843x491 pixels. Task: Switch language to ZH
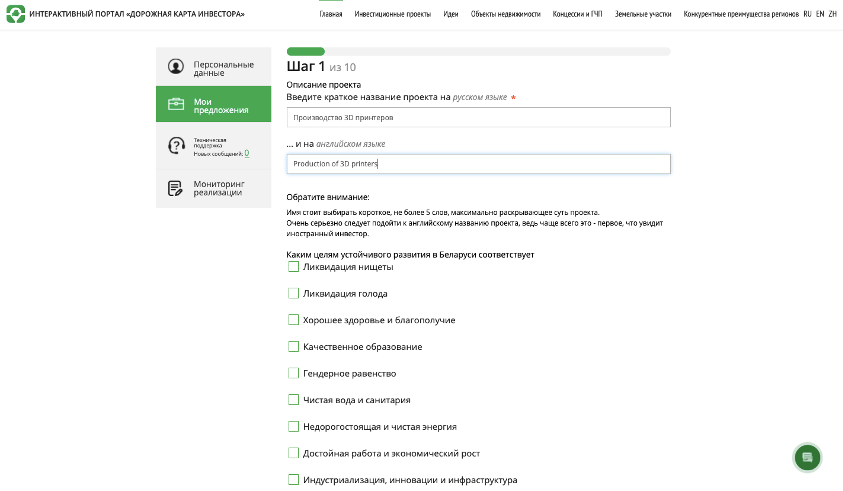(x=832, y=14)
